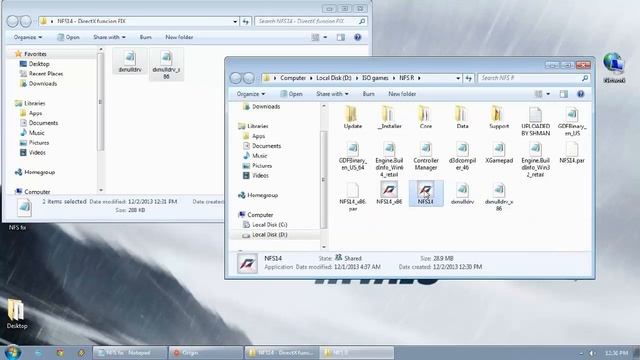Select the Controller Manager file
This screenshot has height=360, width=640.
tap(426, 156)
